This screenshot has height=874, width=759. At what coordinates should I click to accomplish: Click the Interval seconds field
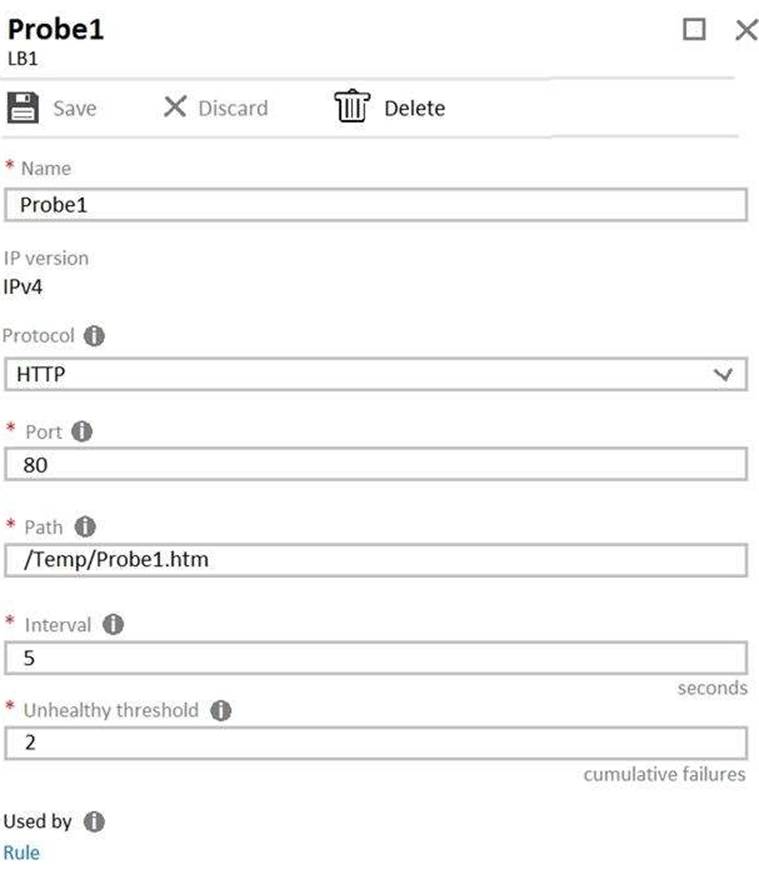[375, 658]
